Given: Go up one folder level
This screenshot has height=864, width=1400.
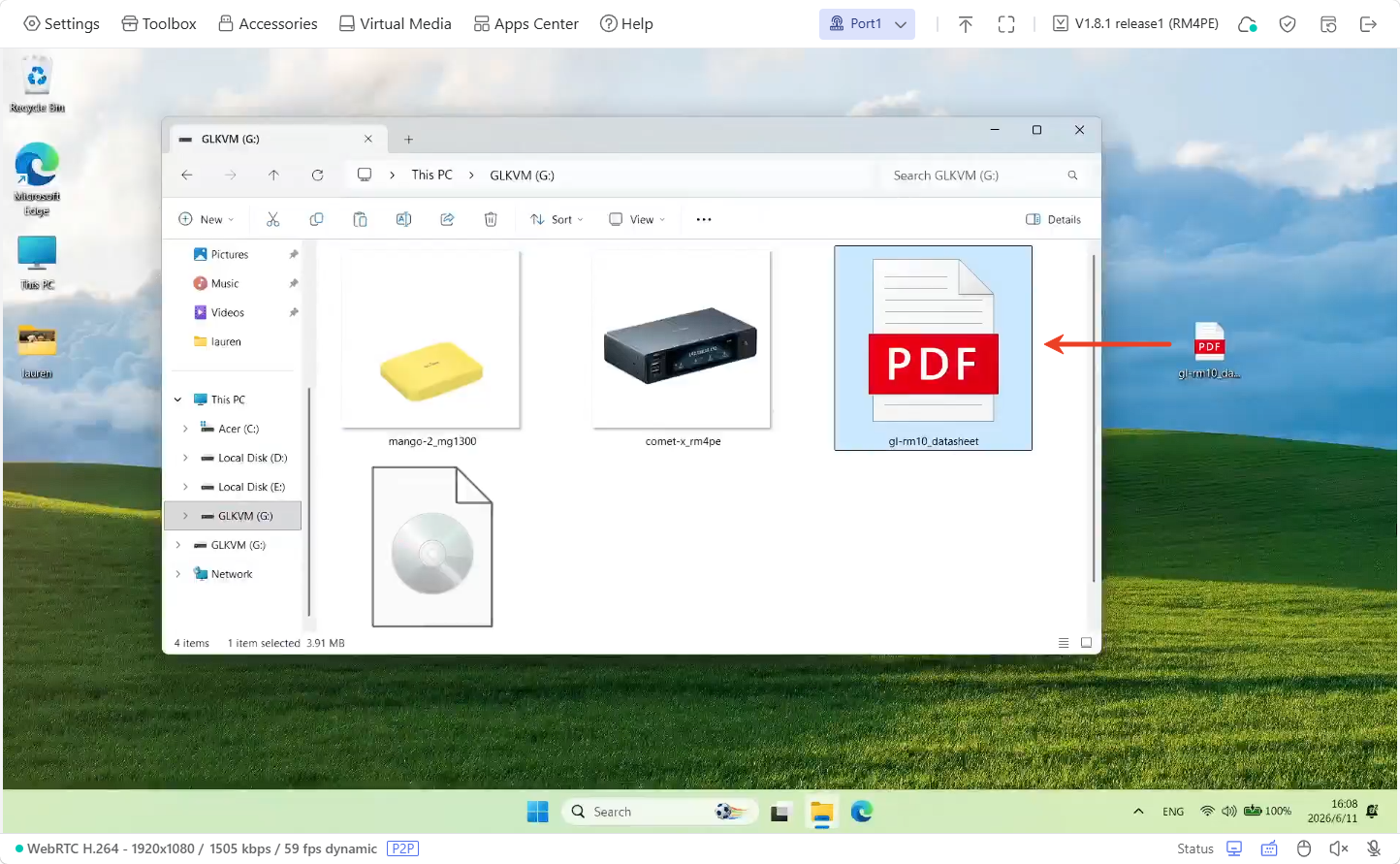Looking at the screenshot, I should pyautogui.click(x=273, y=176).
